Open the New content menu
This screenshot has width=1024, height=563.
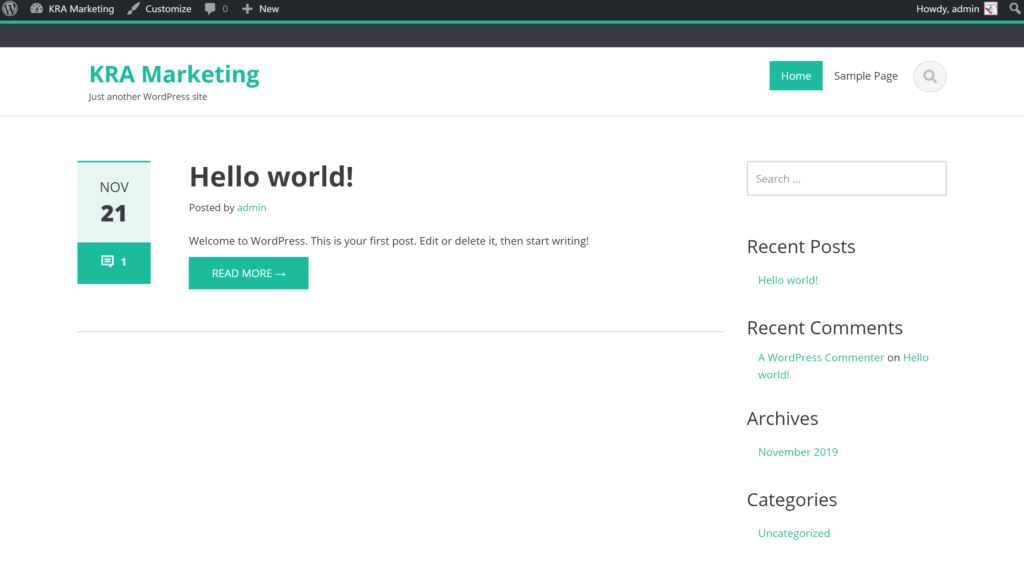268,8
